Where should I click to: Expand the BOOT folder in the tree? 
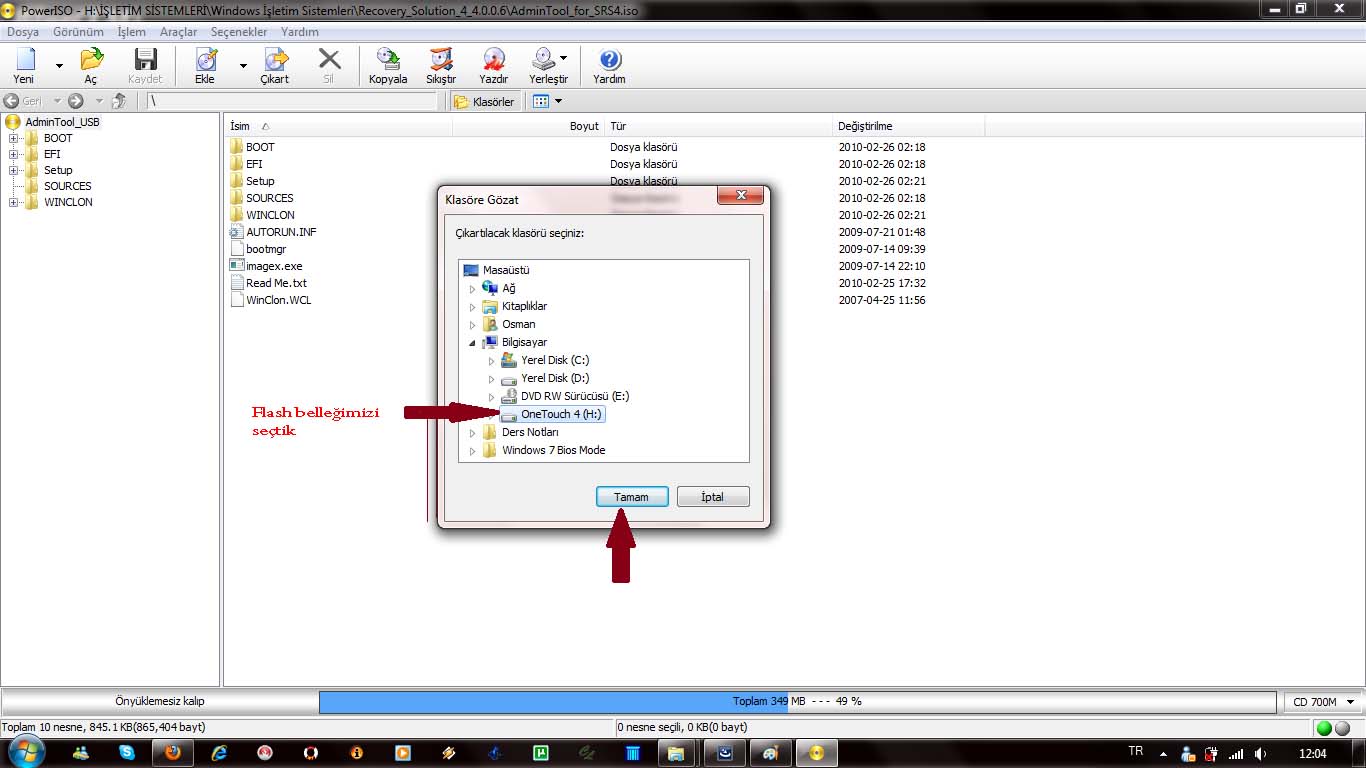tap(13, 138)
